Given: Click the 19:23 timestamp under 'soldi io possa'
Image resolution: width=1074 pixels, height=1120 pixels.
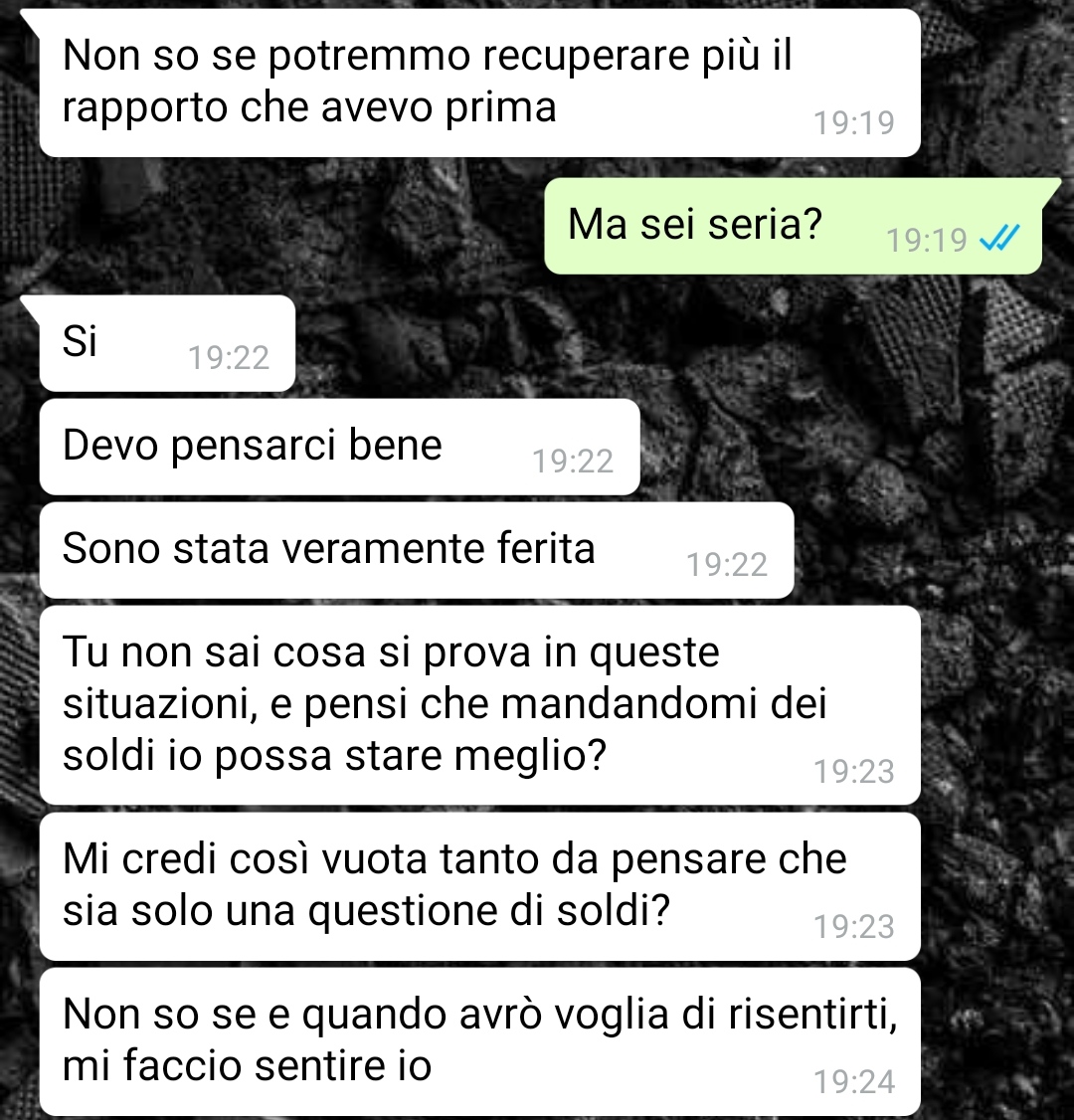Looking at the screenshot, I should pyautogui.click(x=854, y=772).
